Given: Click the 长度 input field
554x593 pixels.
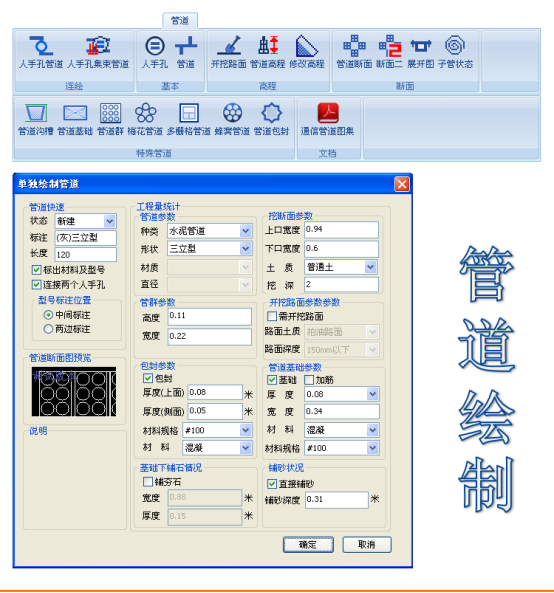Looking at the screenshot, I should [x=85, y=255].
